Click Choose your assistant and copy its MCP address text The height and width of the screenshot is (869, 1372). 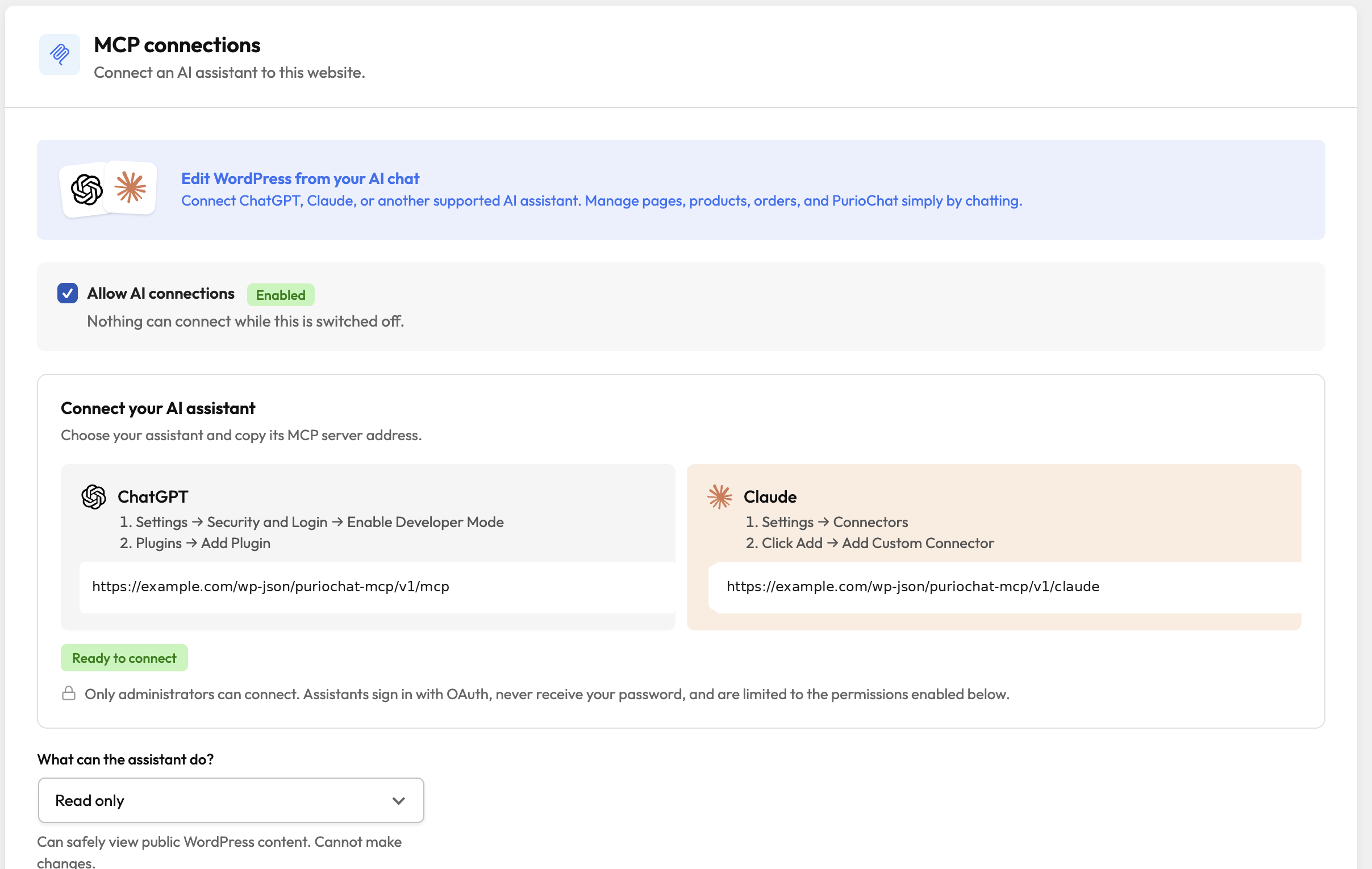pyautogui.click(x=241, y=435)
